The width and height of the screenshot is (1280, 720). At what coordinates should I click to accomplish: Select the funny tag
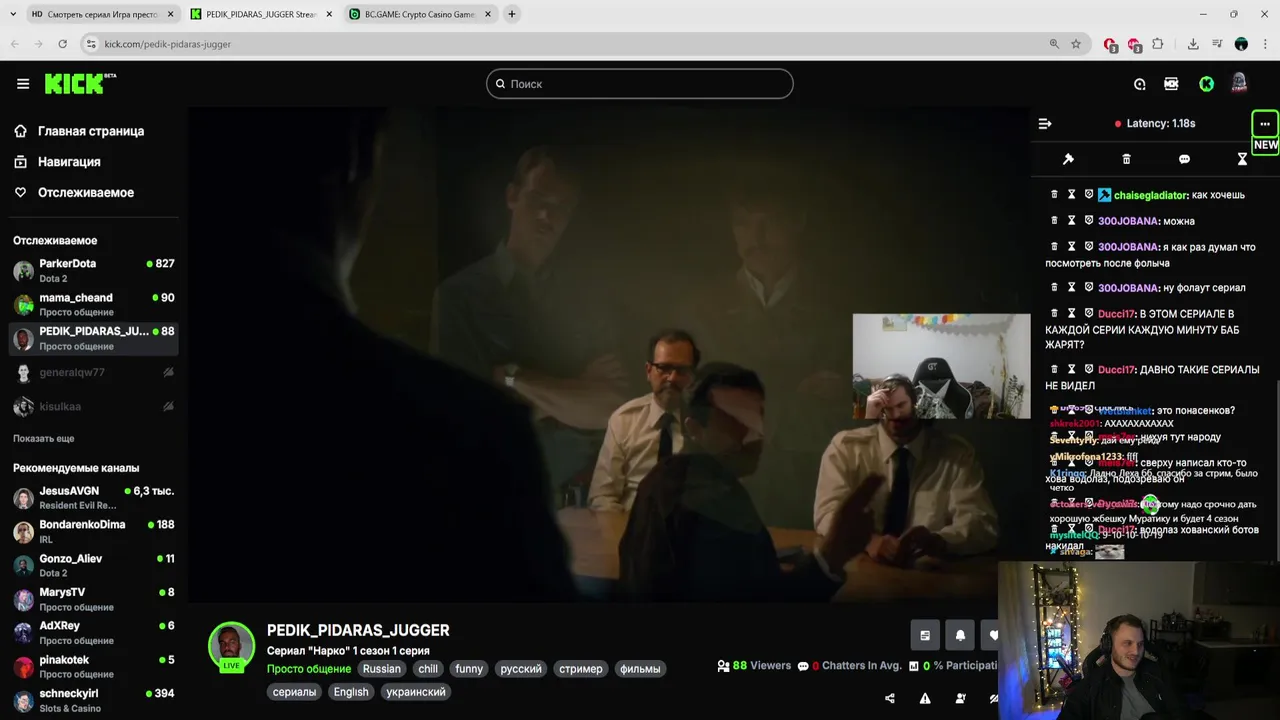click(x=469, y=669)
